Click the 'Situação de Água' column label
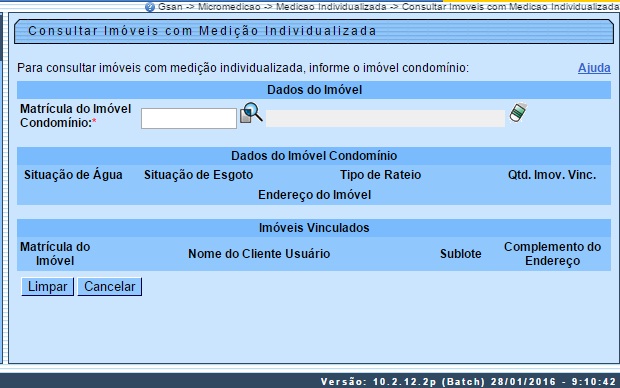This screenshot has width=620, height=388. click(x=73, y=175)
